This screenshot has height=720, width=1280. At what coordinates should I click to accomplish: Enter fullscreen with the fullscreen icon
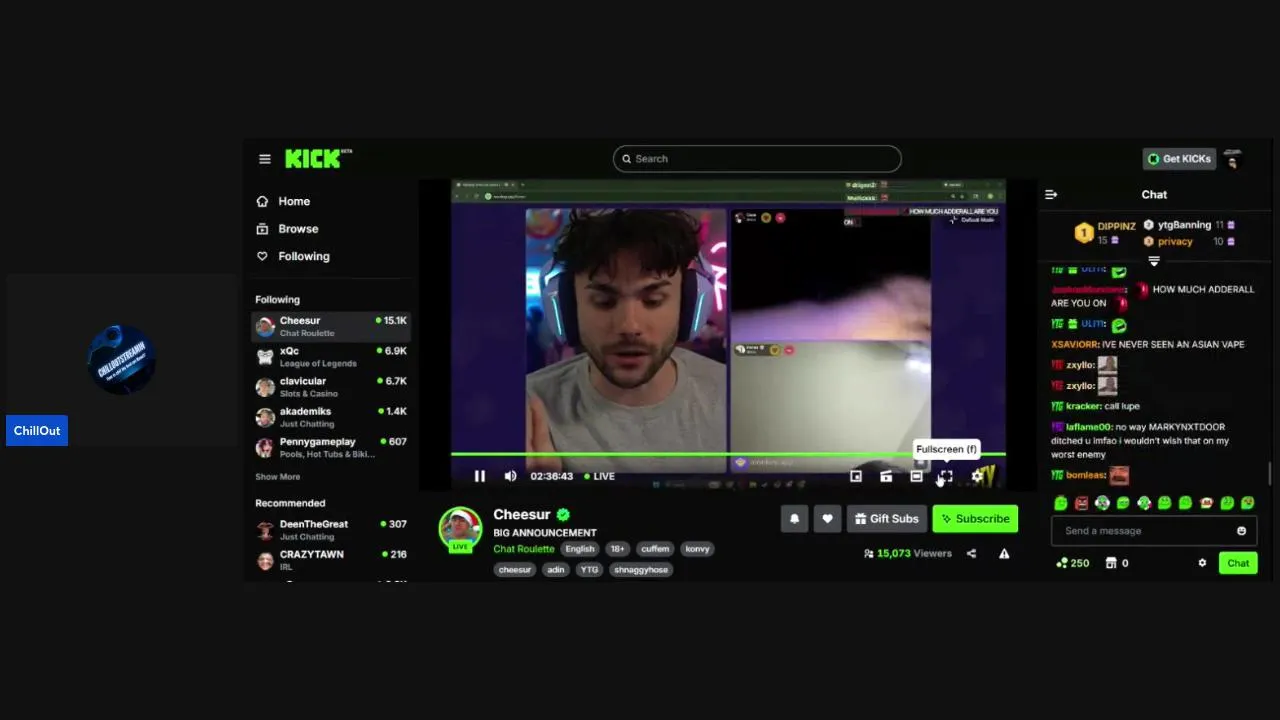(x=946, y=476)
